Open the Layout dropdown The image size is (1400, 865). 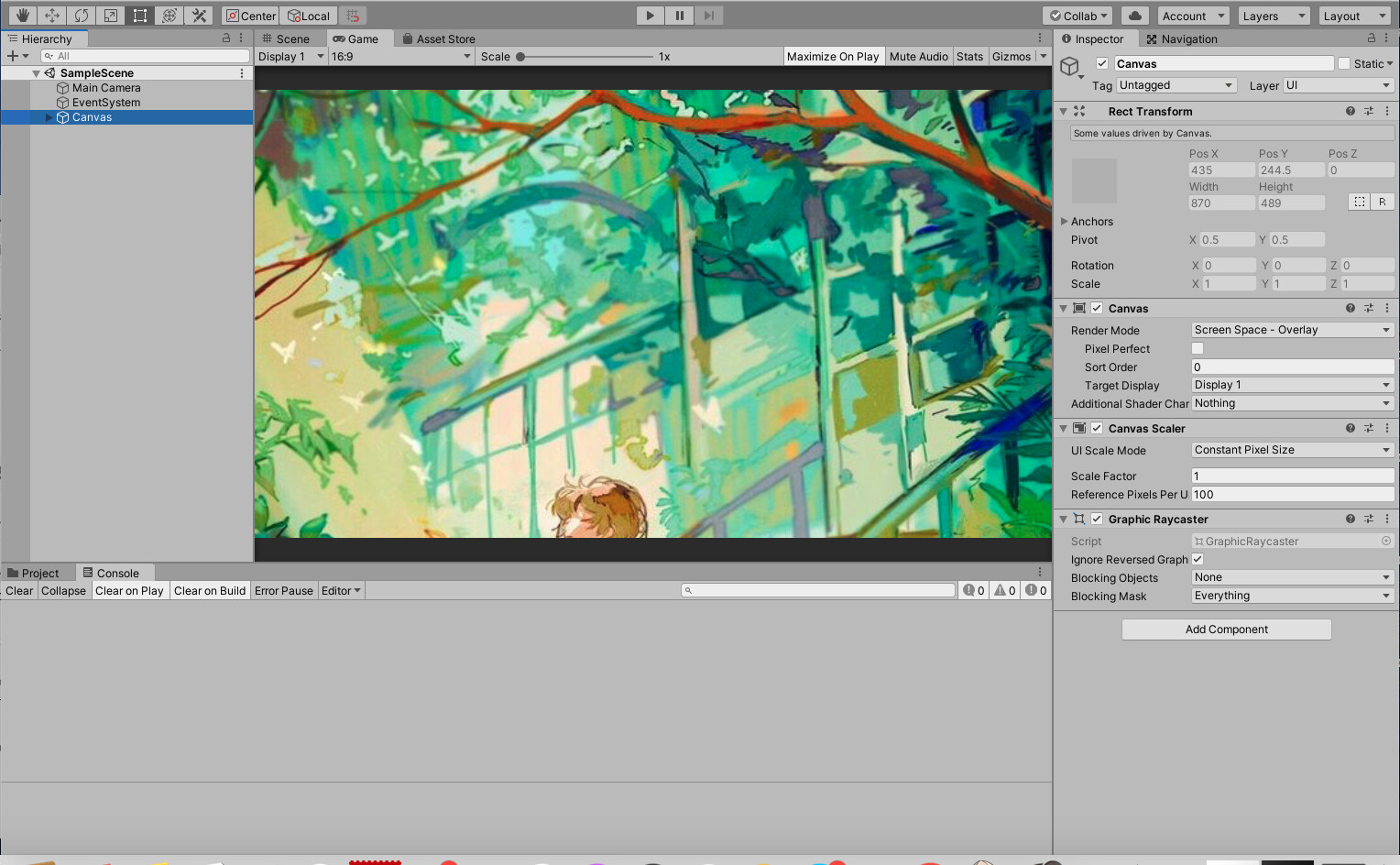click(1355, 16)
